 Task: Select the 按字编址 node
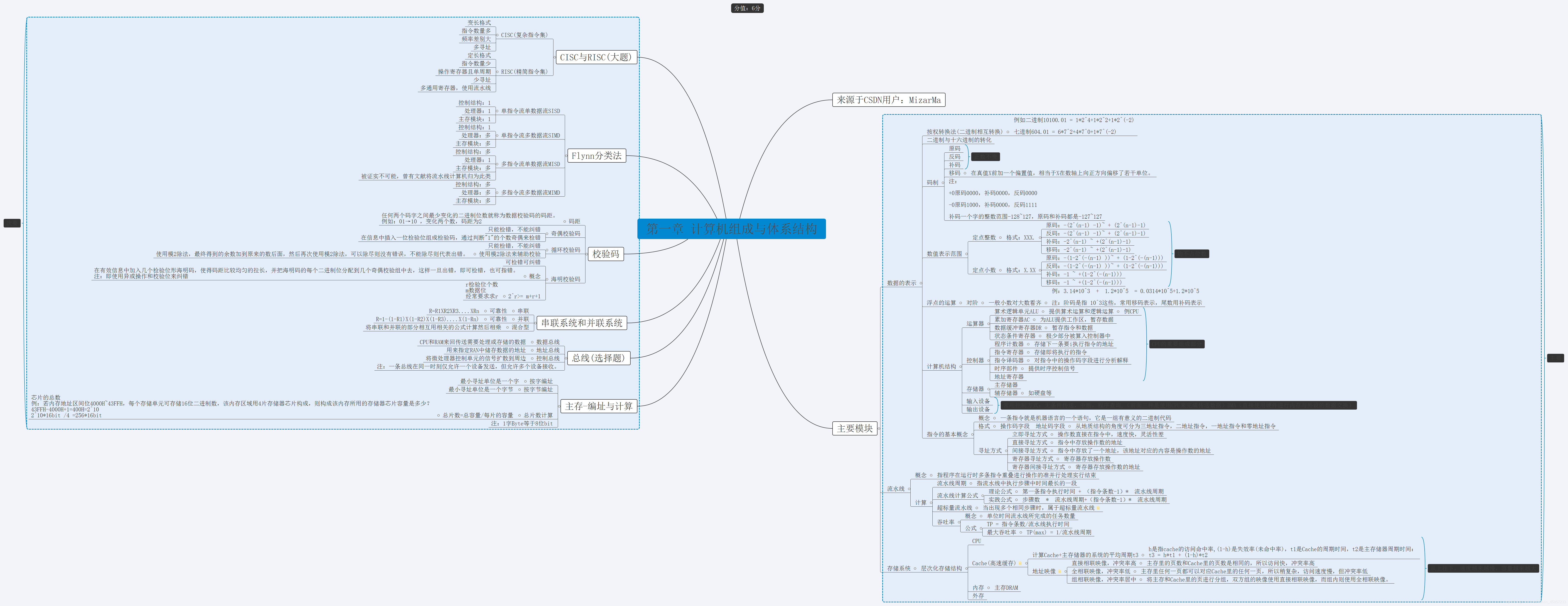pyautogui.click(x=541, y=381)
